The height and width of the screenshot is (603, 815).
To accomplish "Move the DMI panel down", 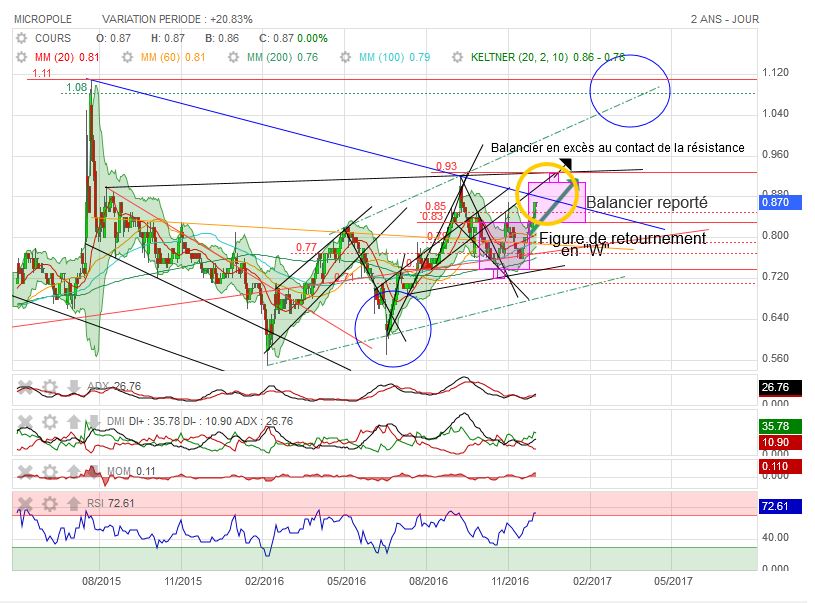I will tap(94, 422).
